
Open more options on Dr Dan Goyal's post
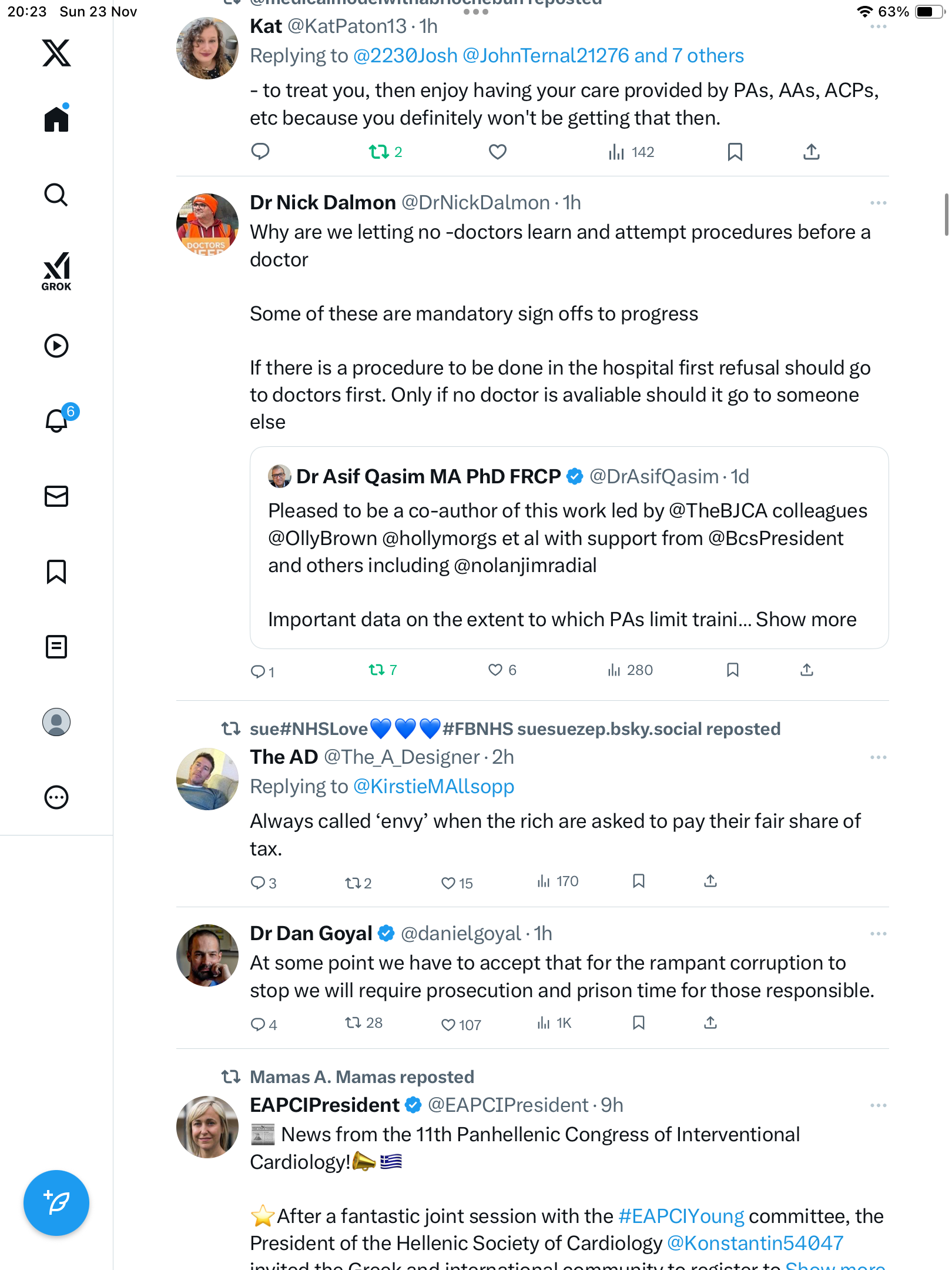tap(878, 934)
